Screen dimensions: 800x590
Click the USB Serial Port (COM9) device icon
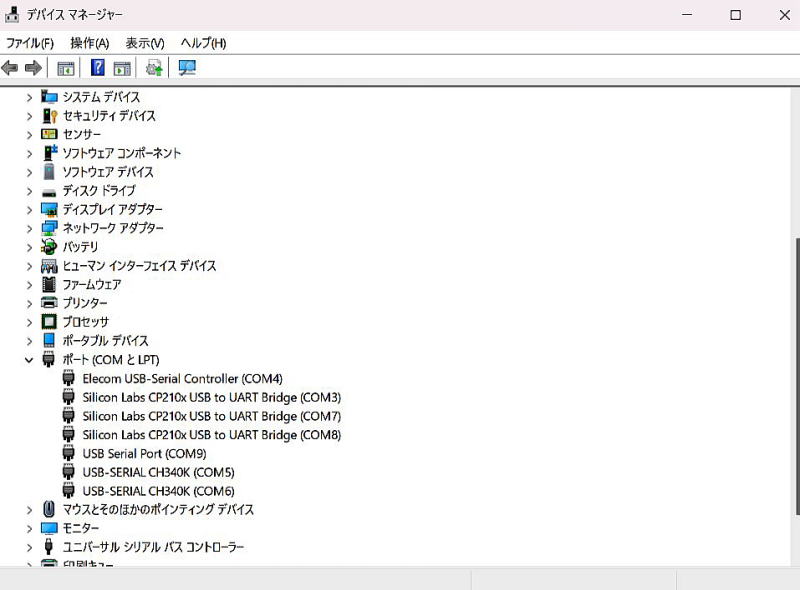tap(69, 454)
